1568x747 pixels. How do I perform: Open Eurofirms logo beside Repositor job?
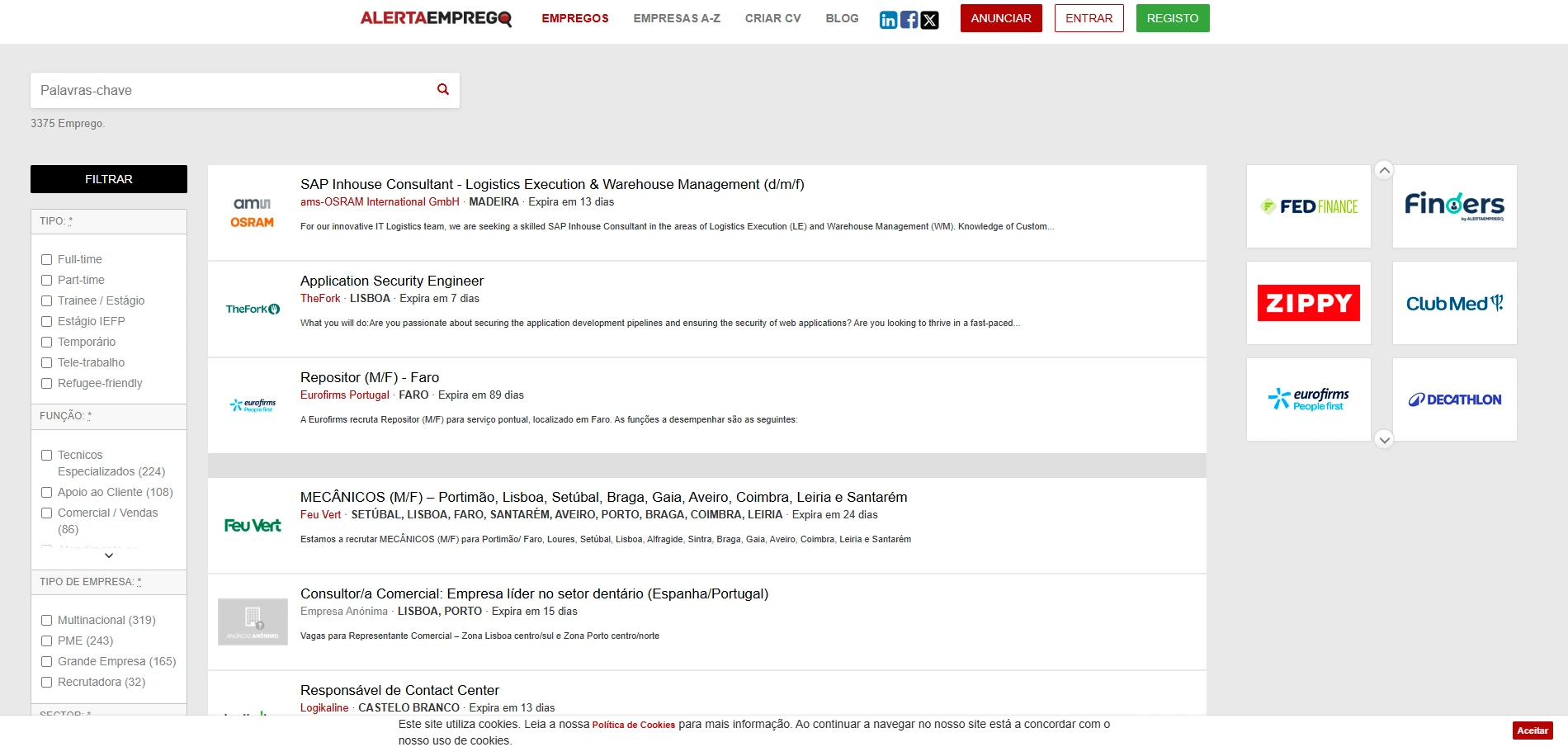[x=253, y=405]
